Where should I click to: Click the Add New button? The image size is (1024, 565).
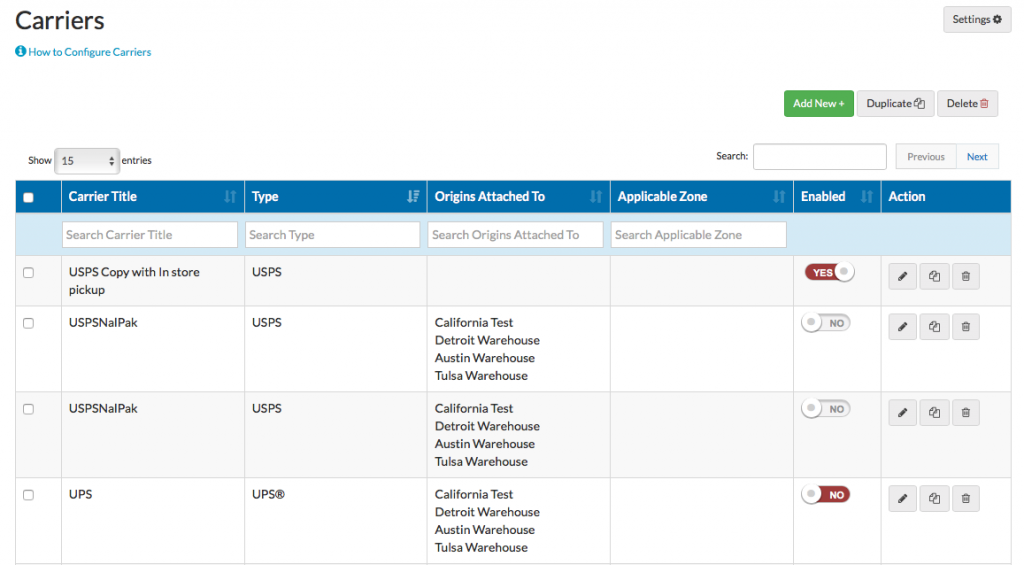[x=818, y=103]
